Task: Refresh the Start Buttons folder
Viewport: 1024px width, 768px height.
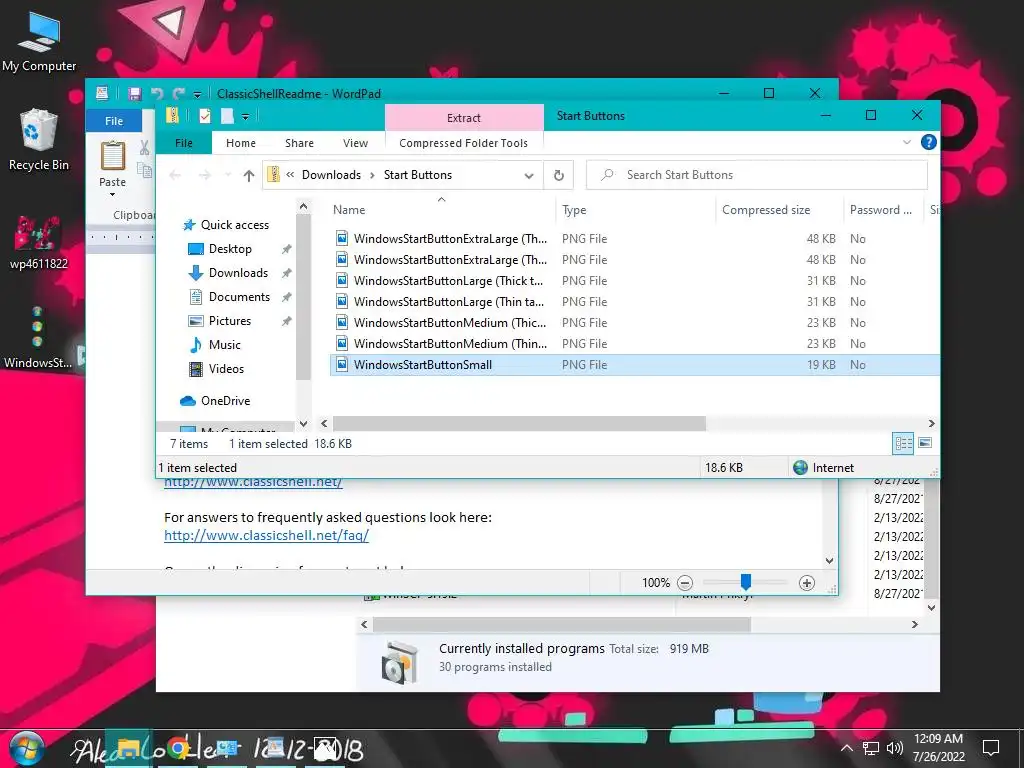Action: click(x=558, y=175)
